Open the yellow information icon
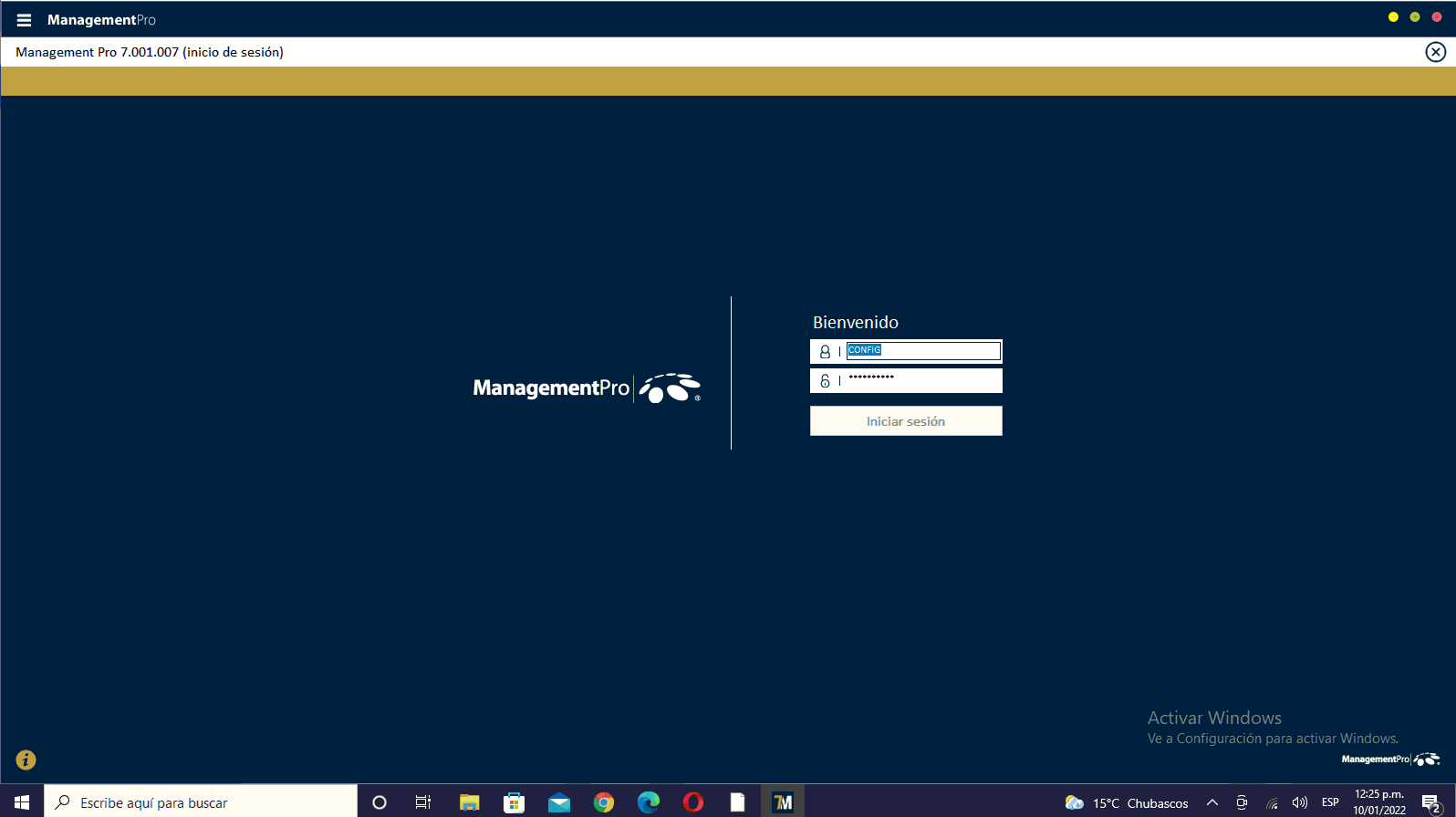This screenshot has height=817, width=1456. tap(26, 760)
